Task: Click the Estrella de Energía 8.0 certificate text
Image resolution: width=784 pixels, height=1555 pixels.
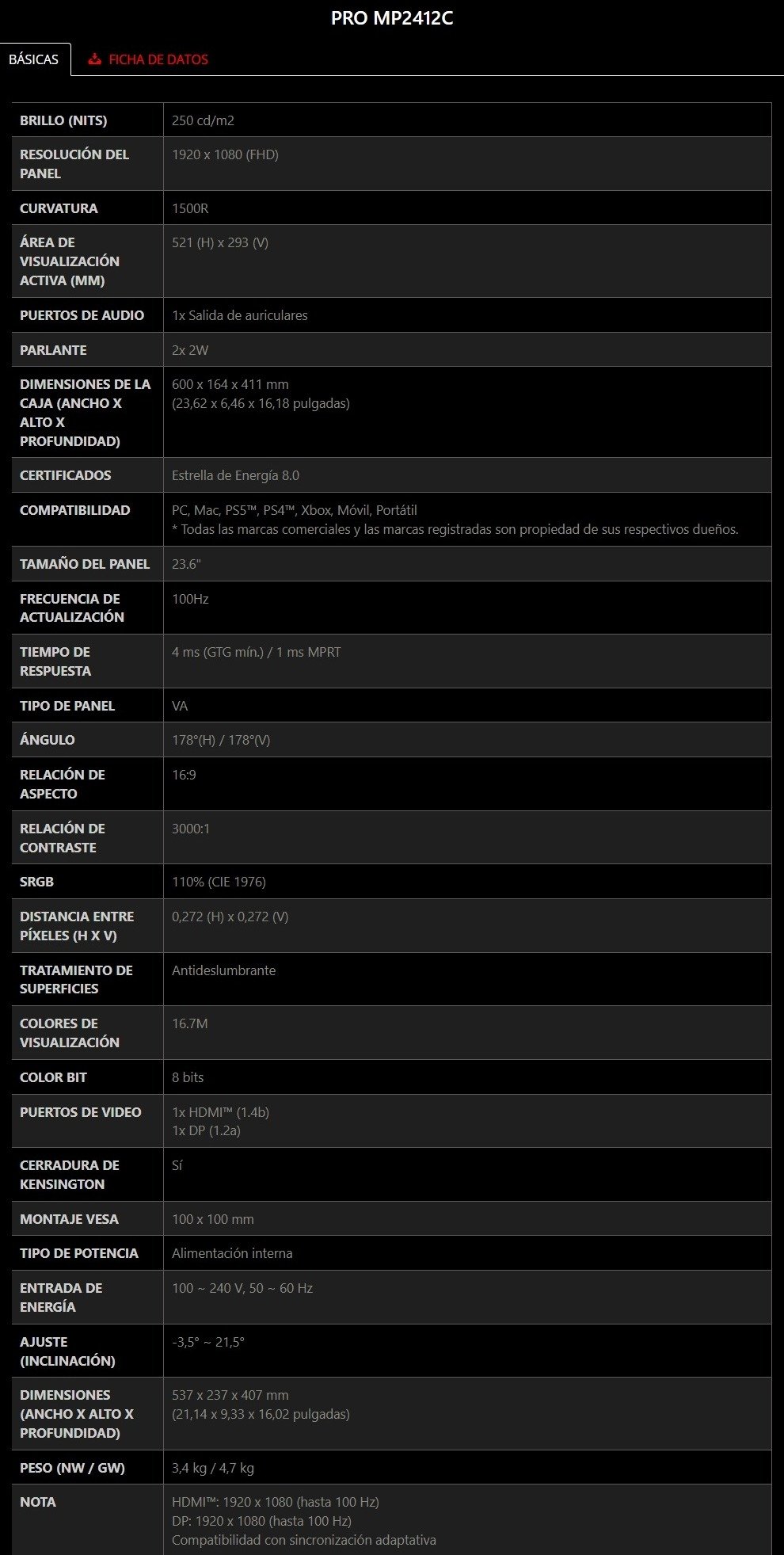Action: (235, 475)
